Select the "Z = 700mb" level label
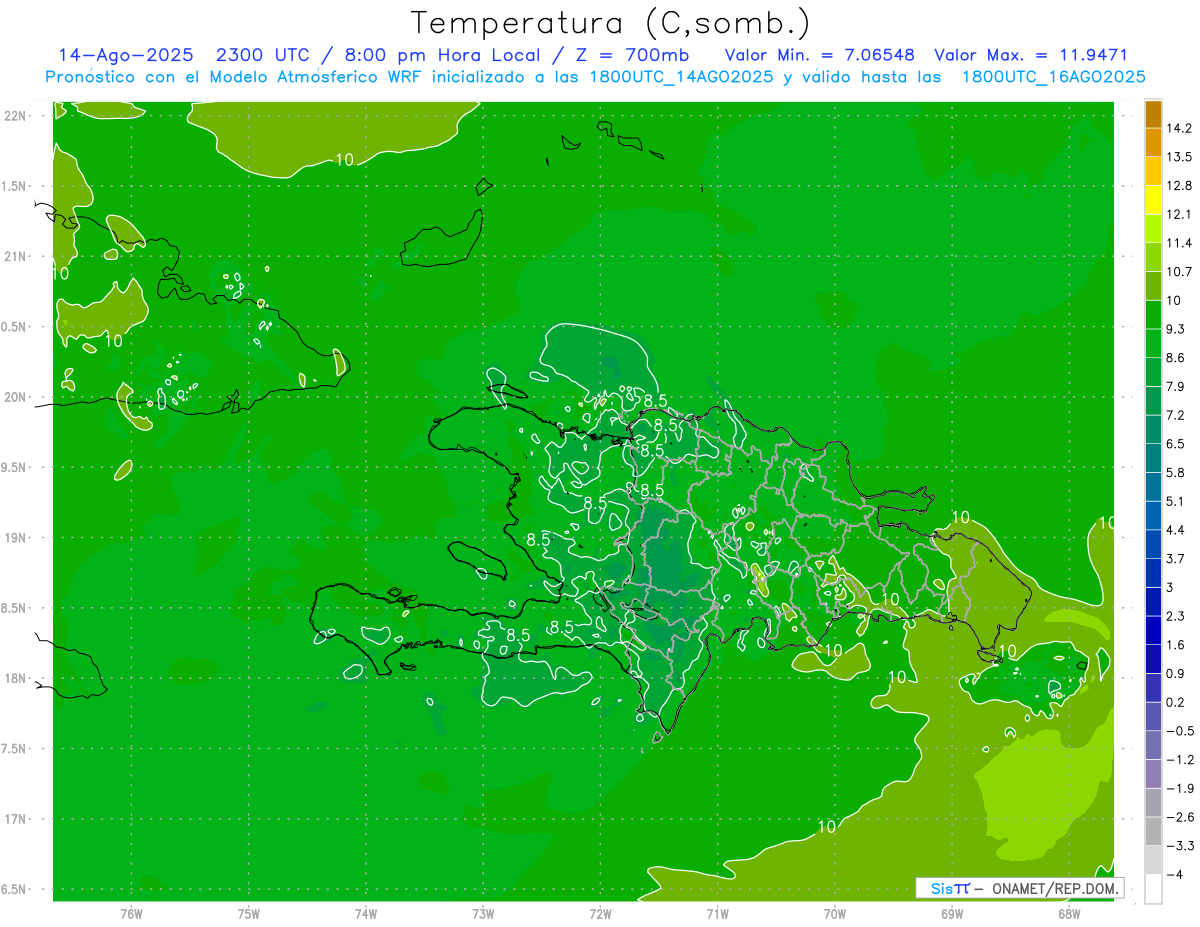The height and width of the screenshot is (927, 1200). point(632,55)
